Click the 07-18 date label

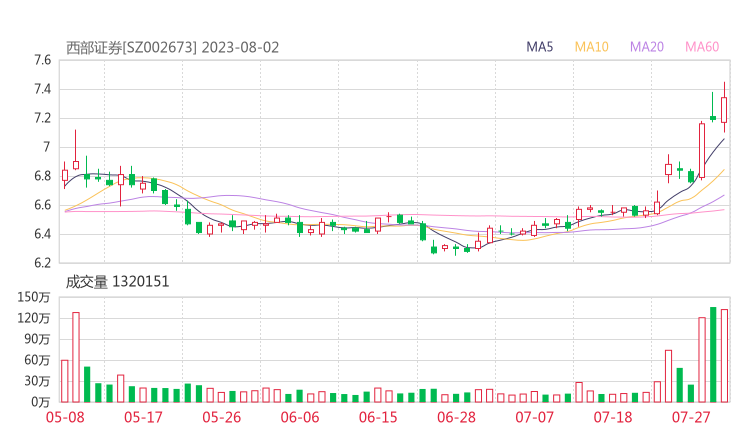(x=613, y=417)
